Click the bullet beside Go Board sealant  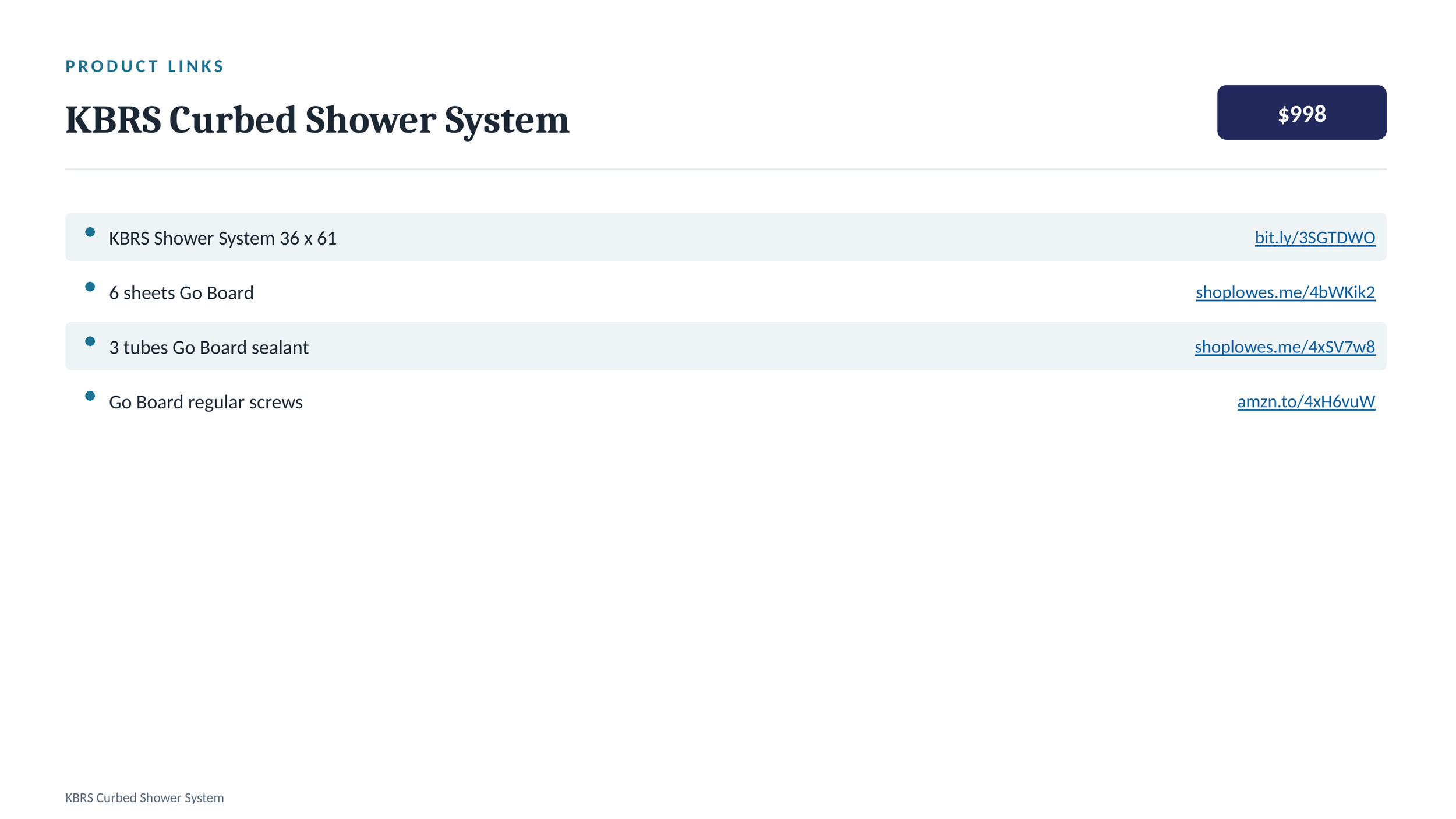click(90, 341)
